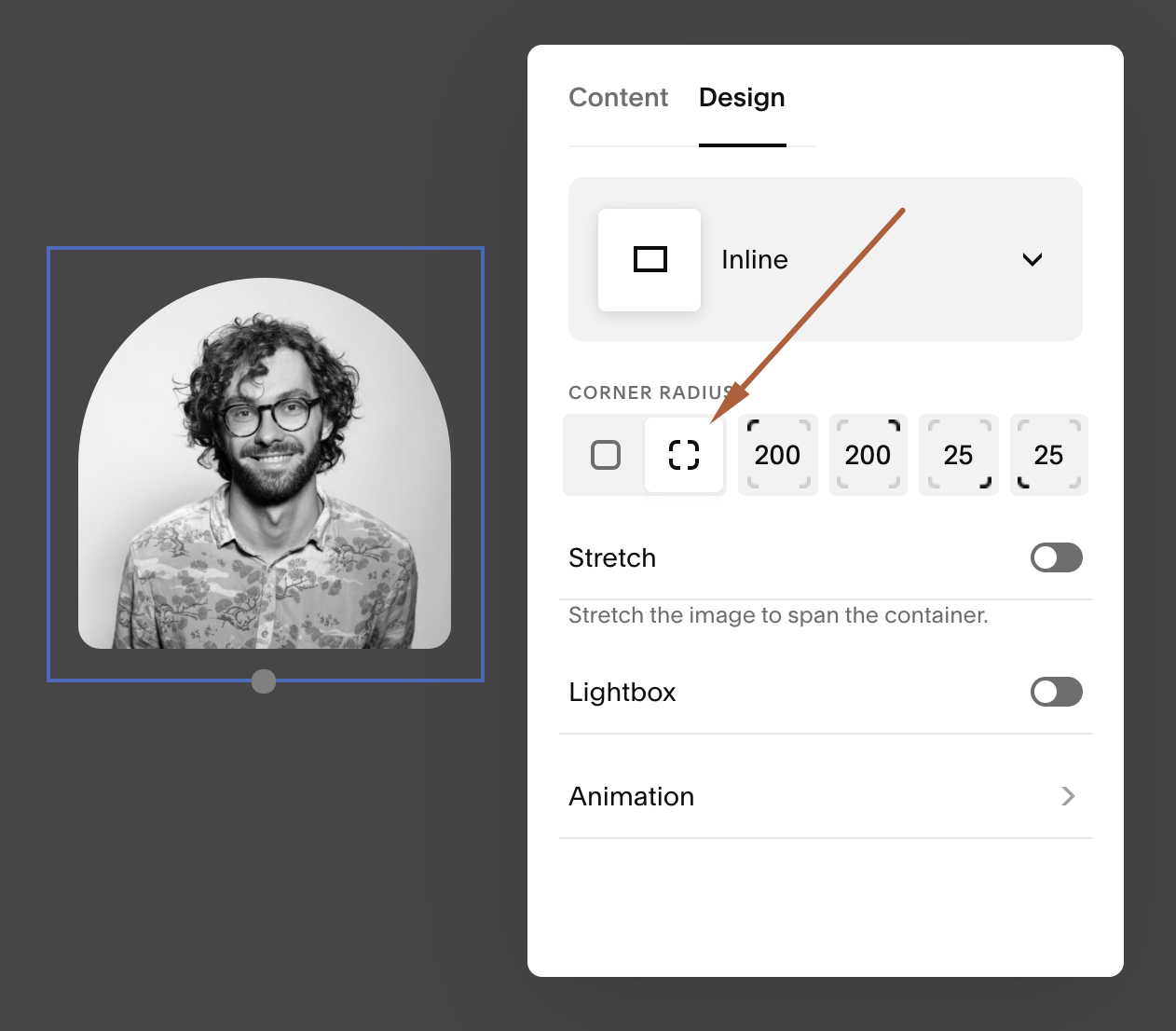Open the Inline layout dropdown chevron
This screenshot has width=1176, height=1031.
coord(1032,259)
